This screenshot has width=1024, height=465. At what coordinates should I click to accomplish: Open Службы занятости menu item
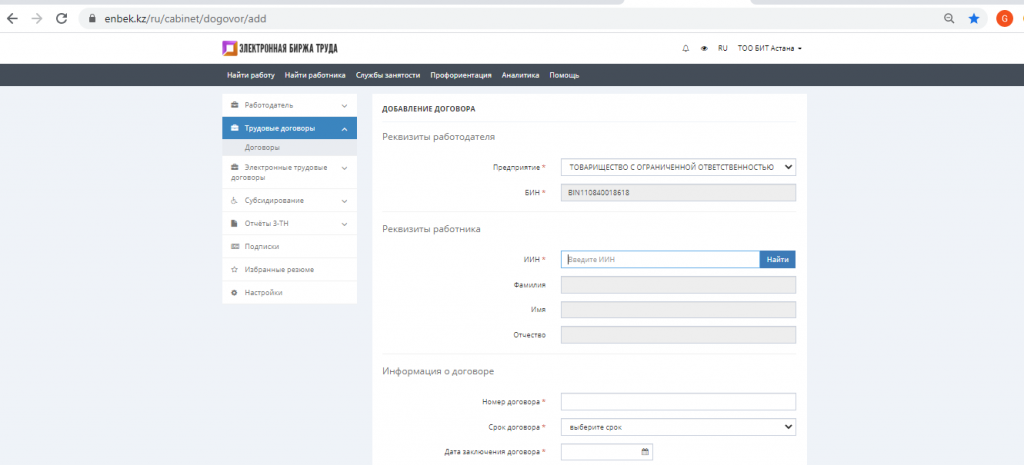[x=388, y=75]
